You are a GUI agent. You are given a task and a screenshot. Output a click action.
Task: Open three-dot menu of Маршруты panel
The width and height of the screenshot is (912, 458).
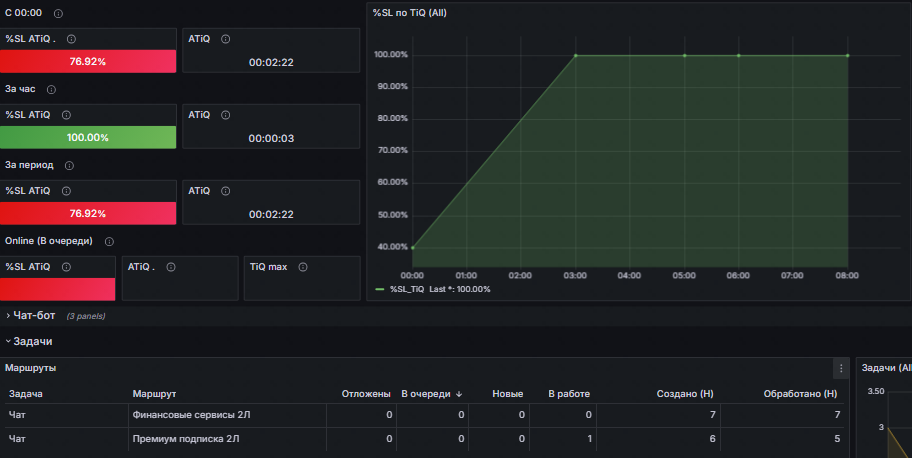tap(841, 368)
